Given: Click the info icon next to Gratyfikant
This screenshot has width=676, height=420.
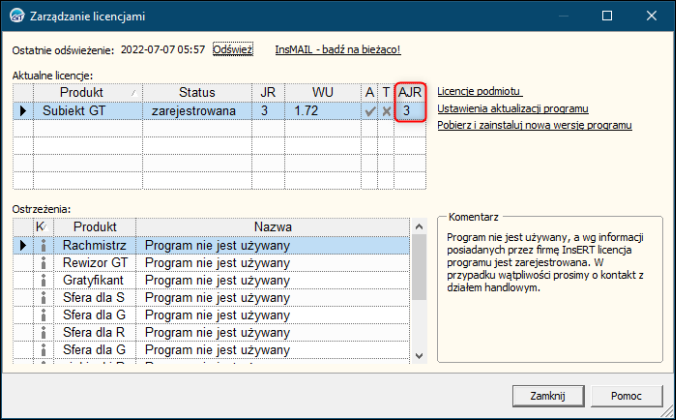Looking at the screenshot, I should (43, 280).
